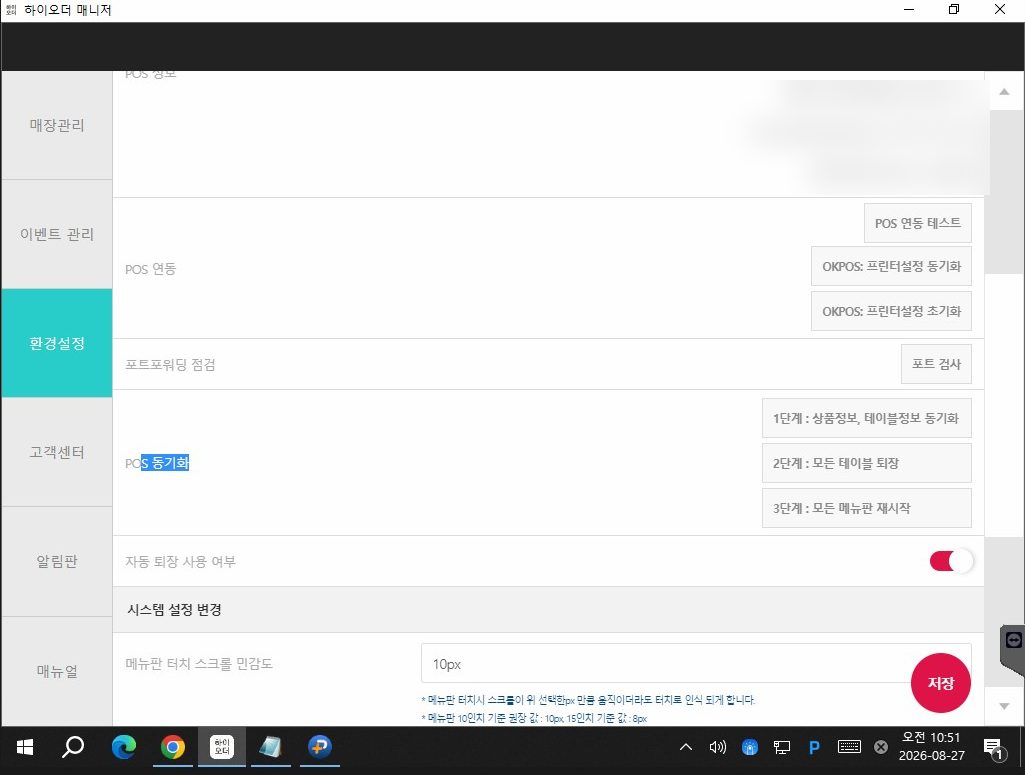Viewport: 1025px width, 775px height.
Task: Open the network tray icon
Action: click(x=782, y=747)
